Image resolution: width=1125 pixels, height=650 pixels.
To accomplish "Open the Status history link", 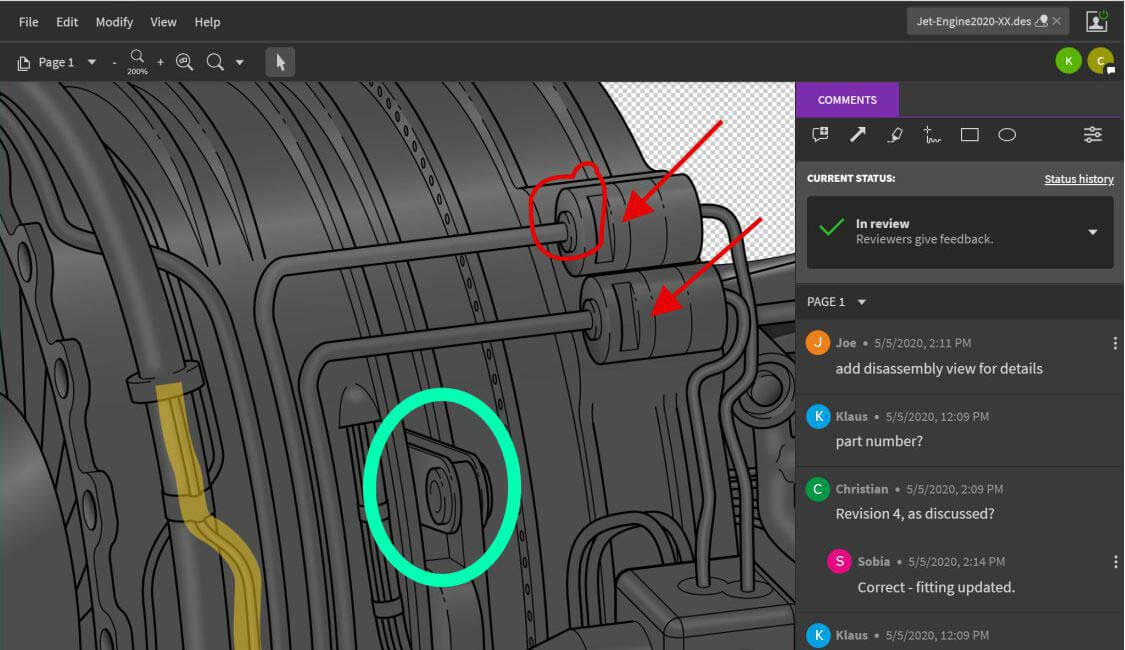I will click(x=1078, y=179).
